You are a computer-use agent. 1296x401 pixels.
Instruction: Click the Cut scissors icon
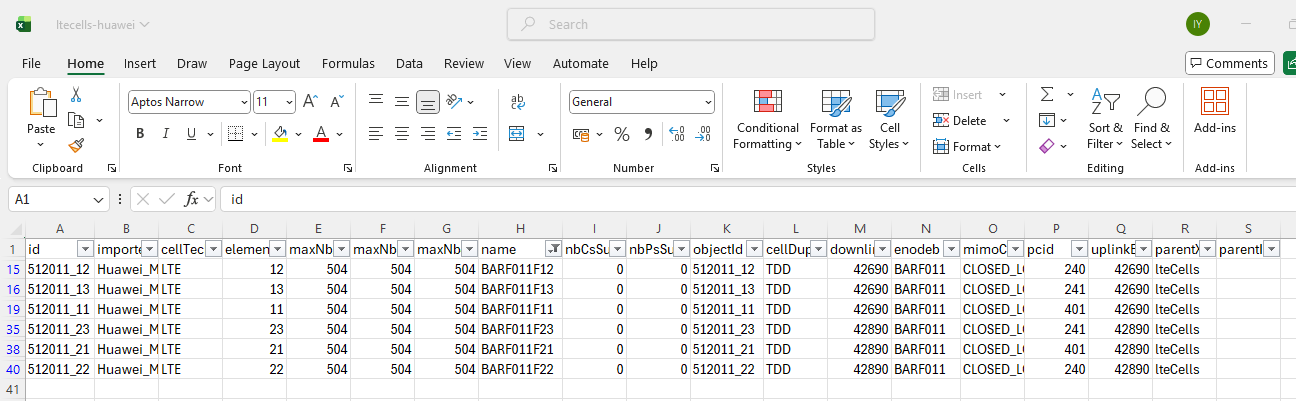pos(76,94)
